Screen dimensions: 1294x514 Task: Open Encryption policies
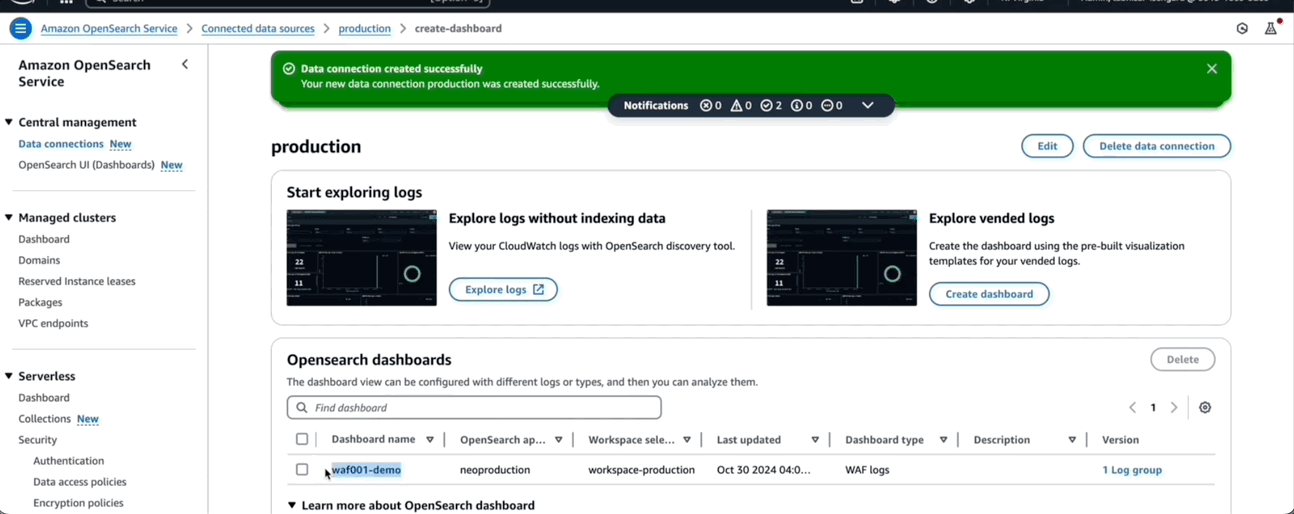point(78,503)
